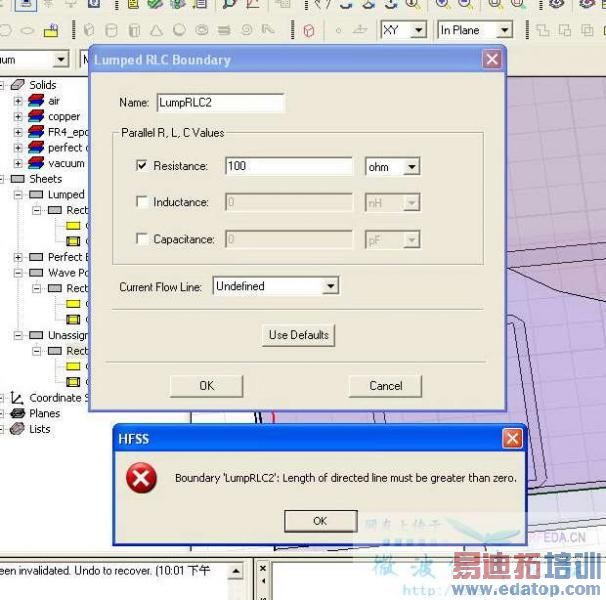Expand the Perfect E sheets node
Screen dimensions: 606x600
[17, 257]
